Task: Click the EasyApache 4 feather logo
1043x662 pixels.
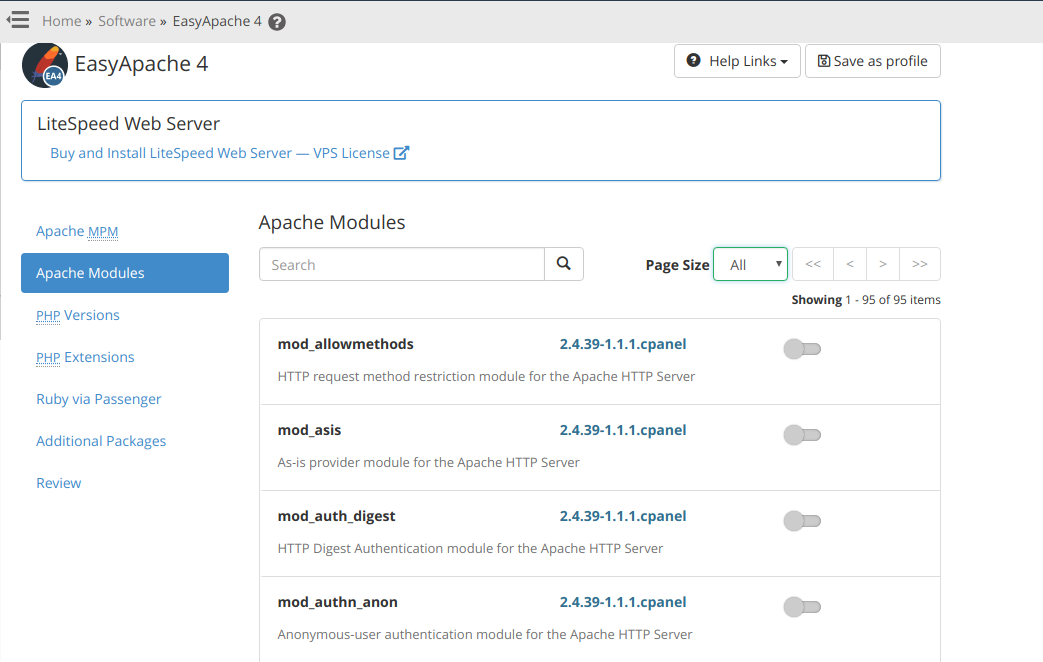Action: pyautogui.click(x=45, y=65)
